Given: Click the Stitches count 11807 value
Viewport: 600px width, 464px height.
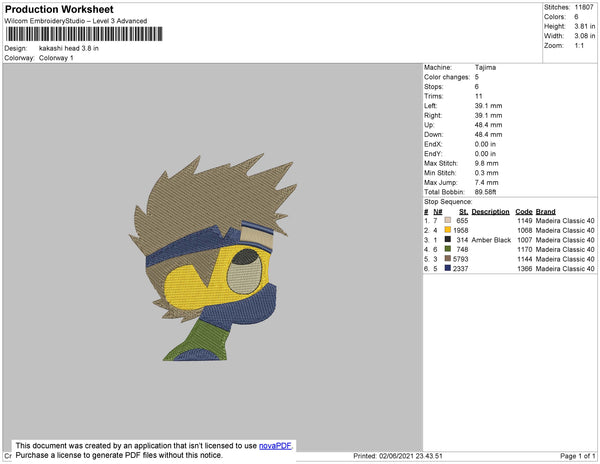Looking at the screenshot, I should [x=584, y=7].
